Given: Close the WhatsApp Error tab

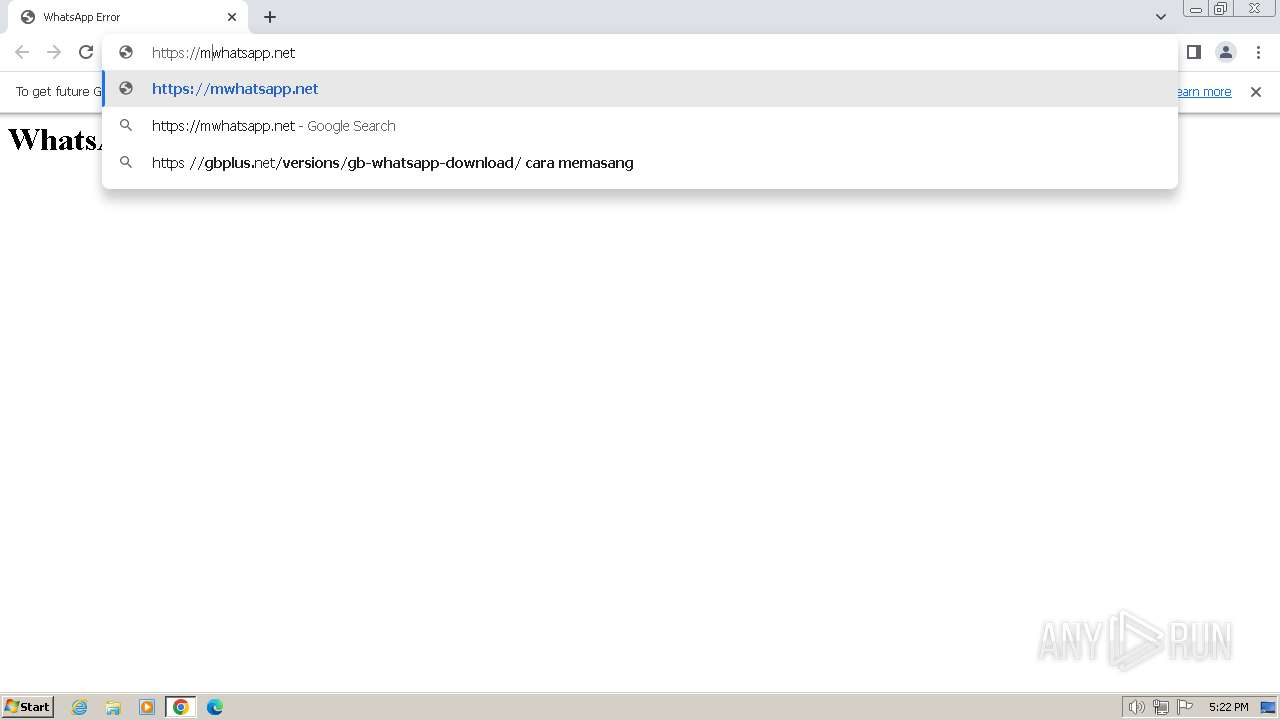Looking at the screenshot, I should click(x=232, y=17).
